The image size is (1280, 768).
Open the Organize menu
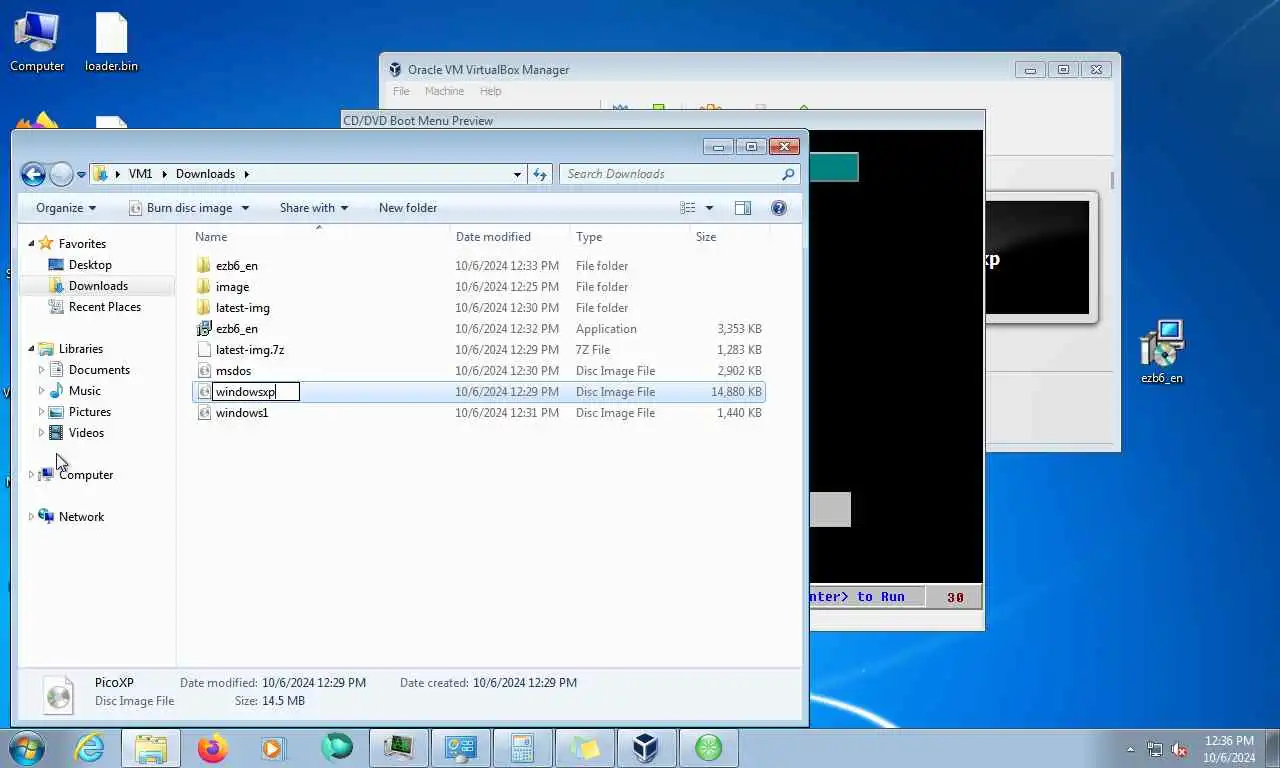[66, 208]
